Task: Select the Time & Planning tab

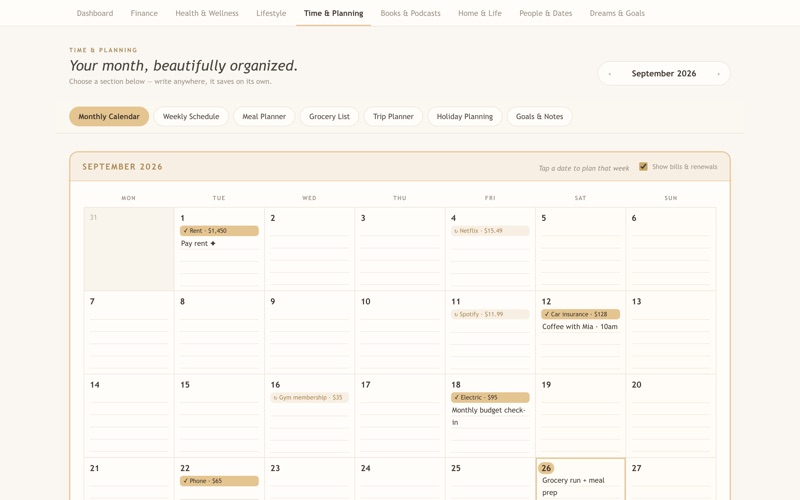Action: click(x=333, y=13)
